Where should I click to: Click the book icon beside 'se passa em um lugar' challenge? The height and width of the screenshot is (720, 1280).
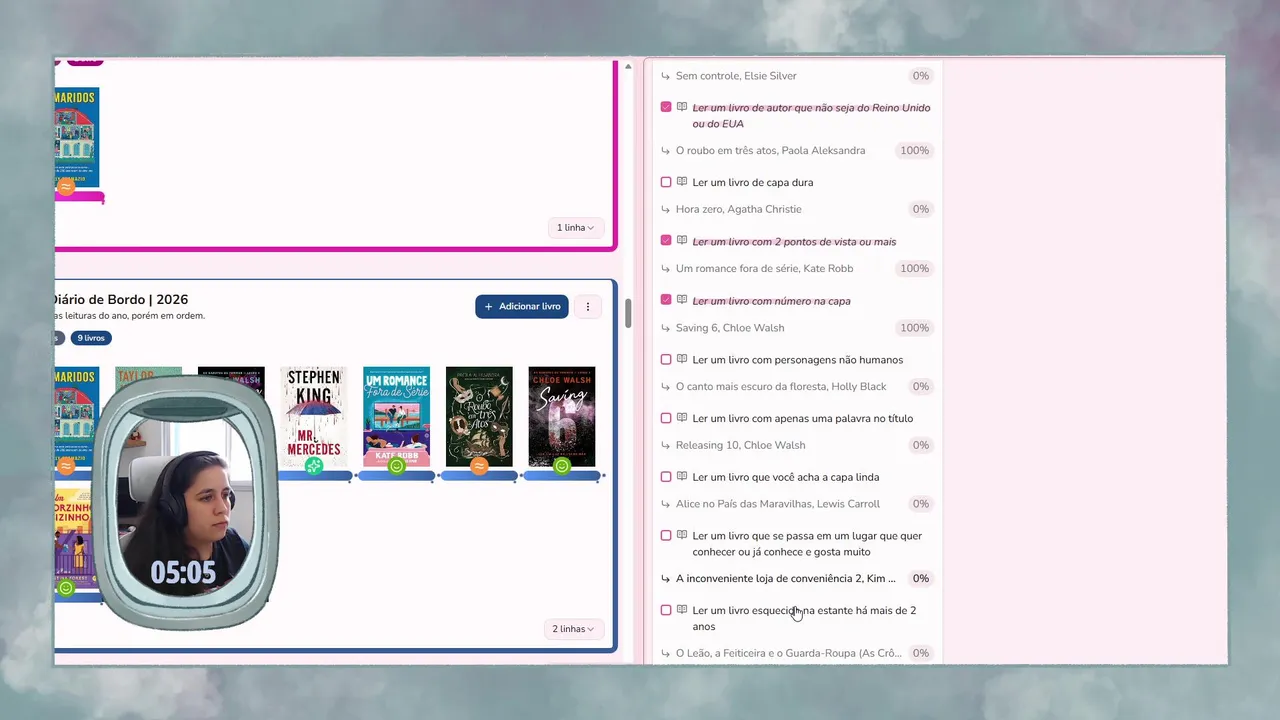(x=682, y=535)
